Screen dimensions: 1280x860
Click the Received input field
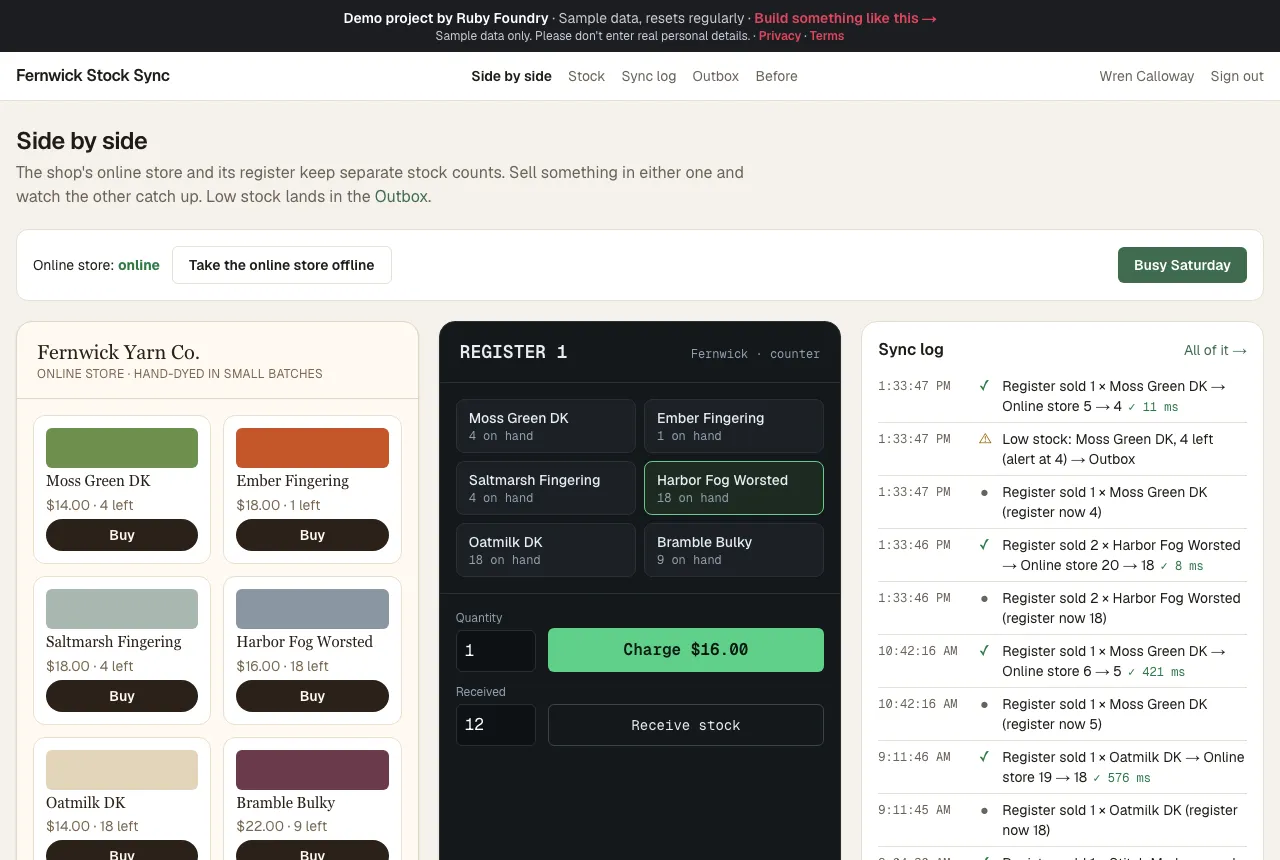(496, 725)
